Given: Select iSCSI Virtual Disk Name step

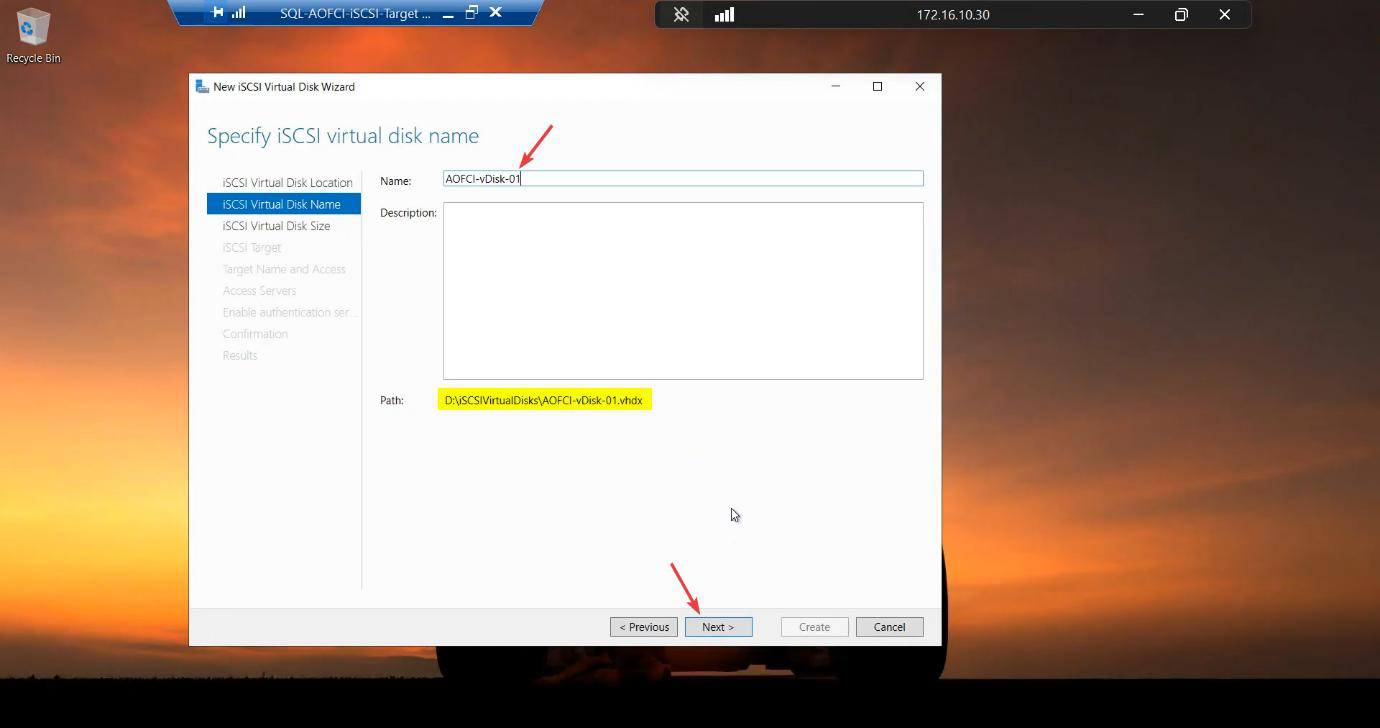Looking at the screenshot, I should click(284, 204).
